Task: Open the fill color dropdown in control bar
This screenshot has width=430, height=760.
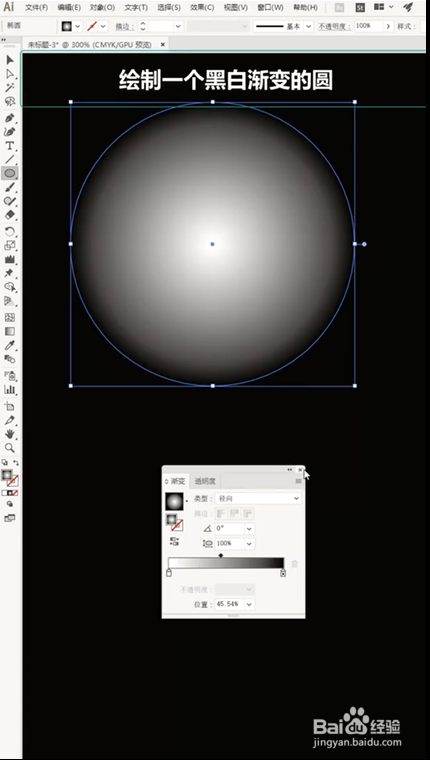Action: (x=78, y=26)
